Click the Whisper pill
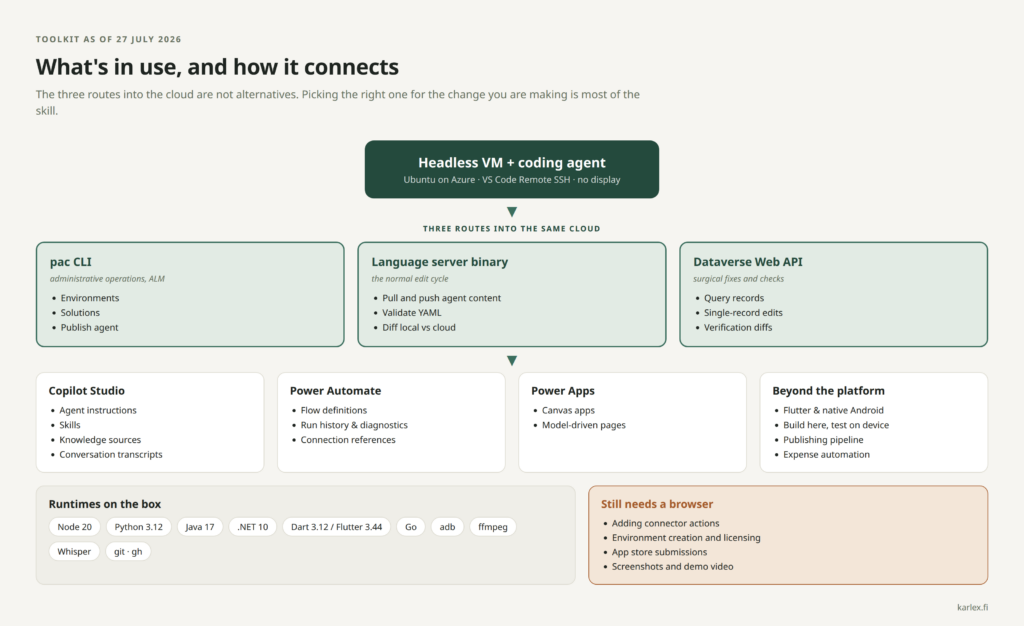Viewport: 1024px width, 626px height. point(74,552)
